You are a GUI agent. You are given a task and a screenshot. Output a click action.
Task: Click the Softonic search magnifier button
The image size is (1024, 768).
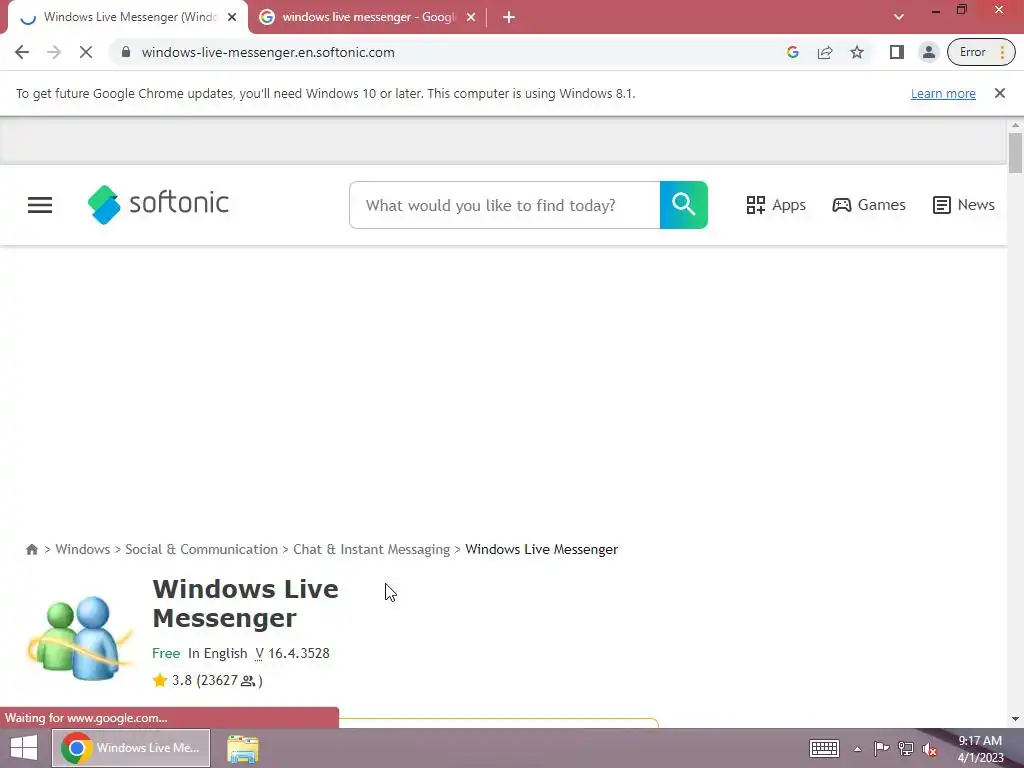(x=683, y=205)
